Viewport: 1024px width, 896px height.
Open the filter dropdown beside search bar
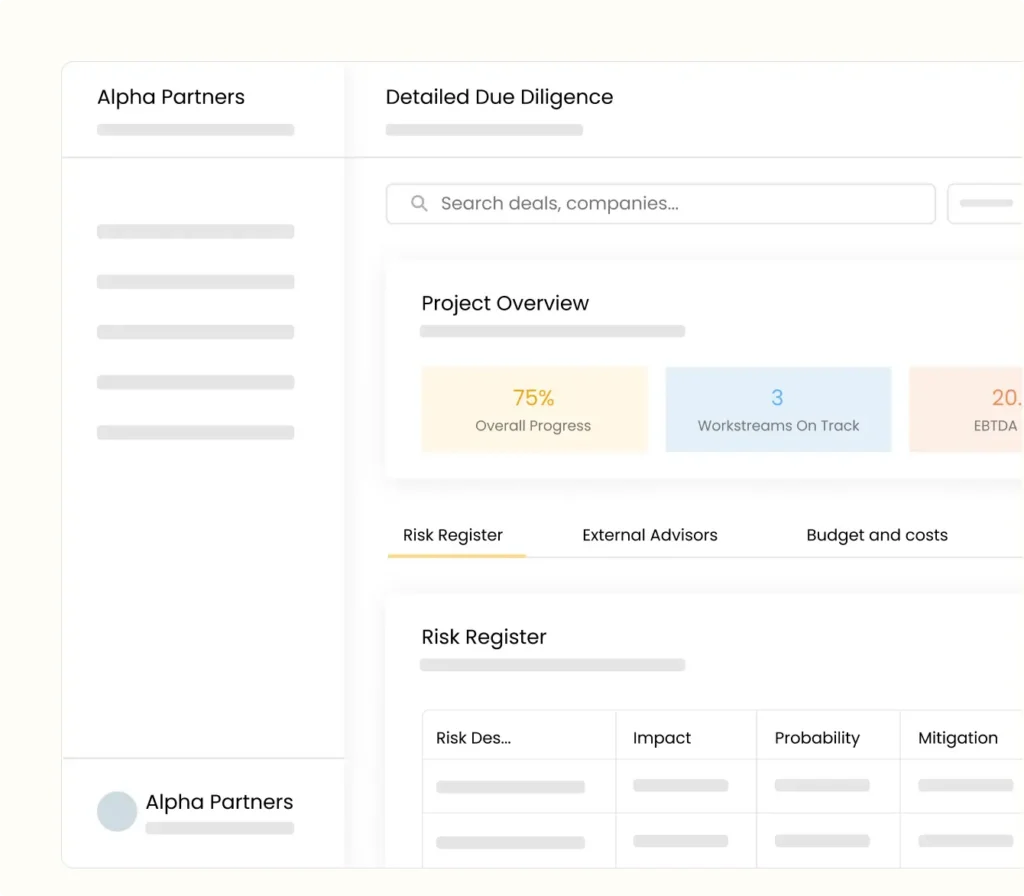coord(986,204)
